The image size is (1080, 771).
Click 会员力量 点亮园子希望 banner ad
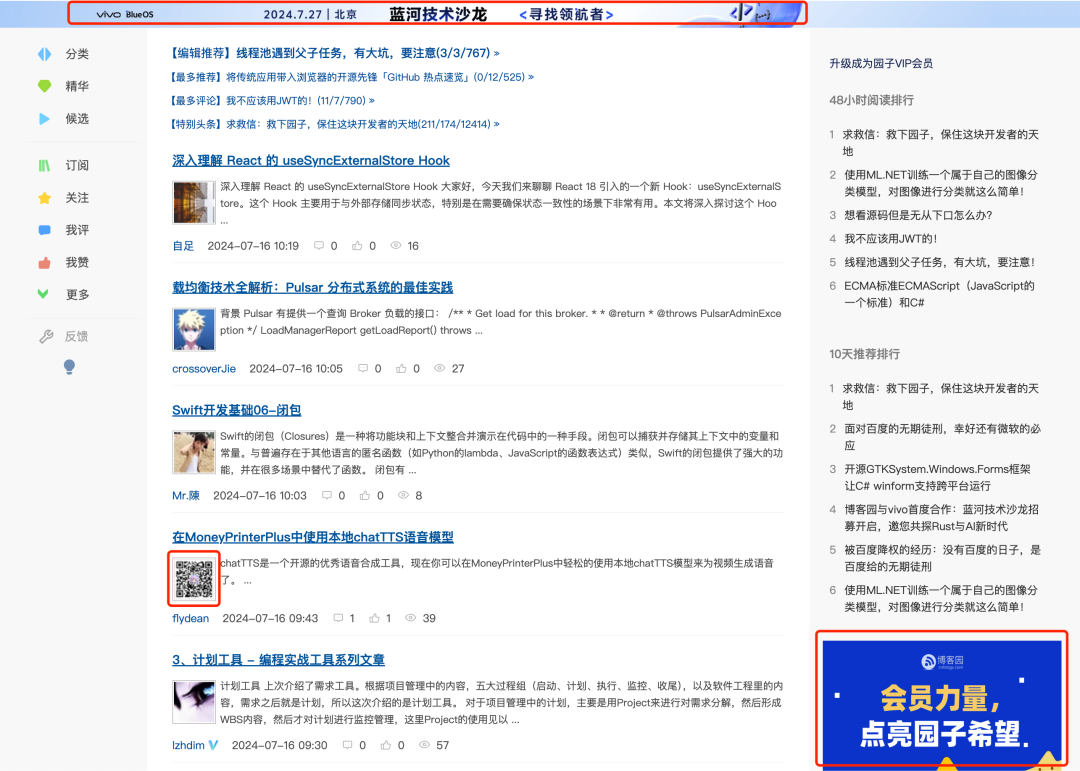[942, 703]
